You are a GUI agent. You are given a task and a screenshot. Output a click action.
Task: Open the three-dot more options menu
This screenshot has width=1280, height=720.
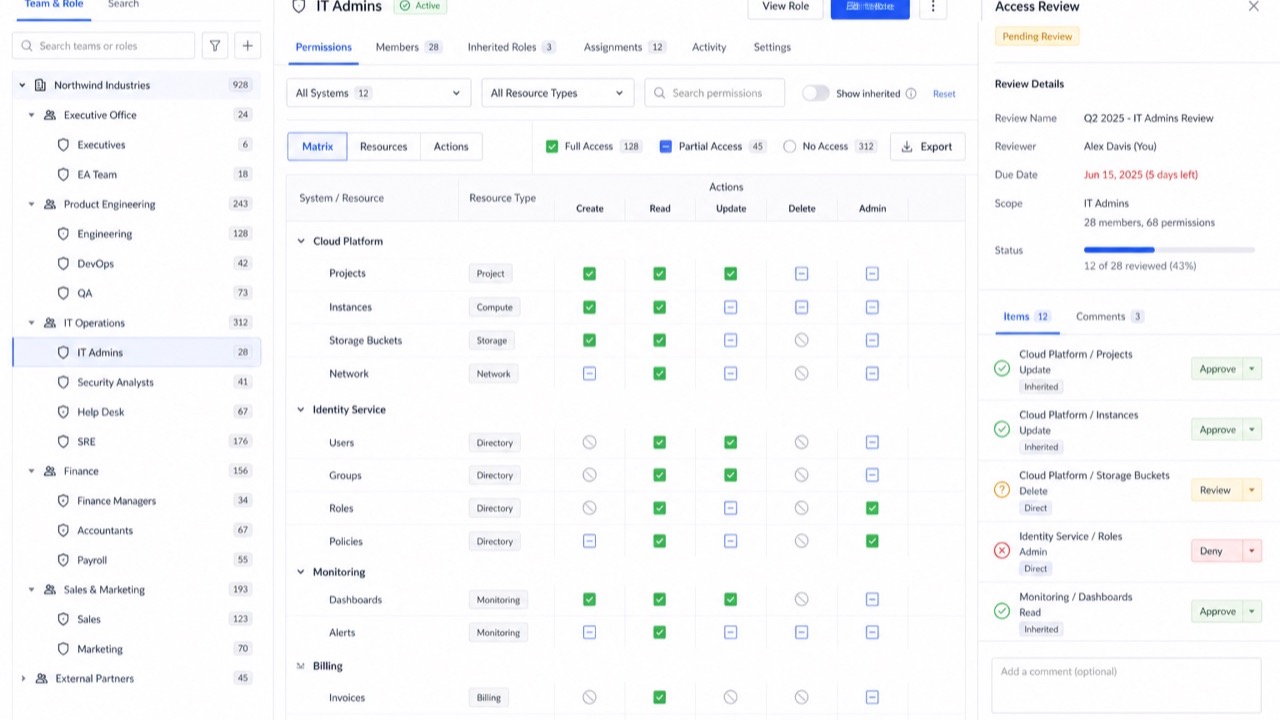click(933, 7)
